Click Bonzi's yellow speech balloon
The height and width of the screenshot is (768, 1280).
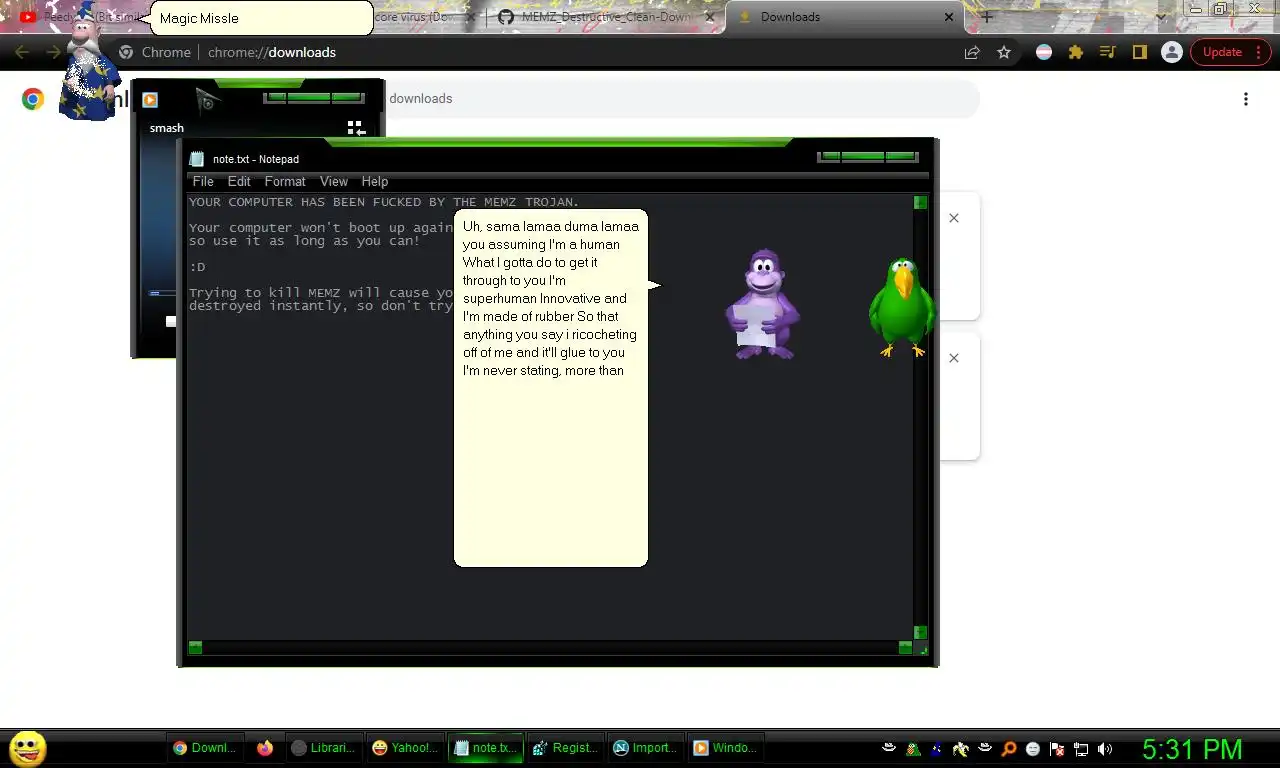(551, 388)
